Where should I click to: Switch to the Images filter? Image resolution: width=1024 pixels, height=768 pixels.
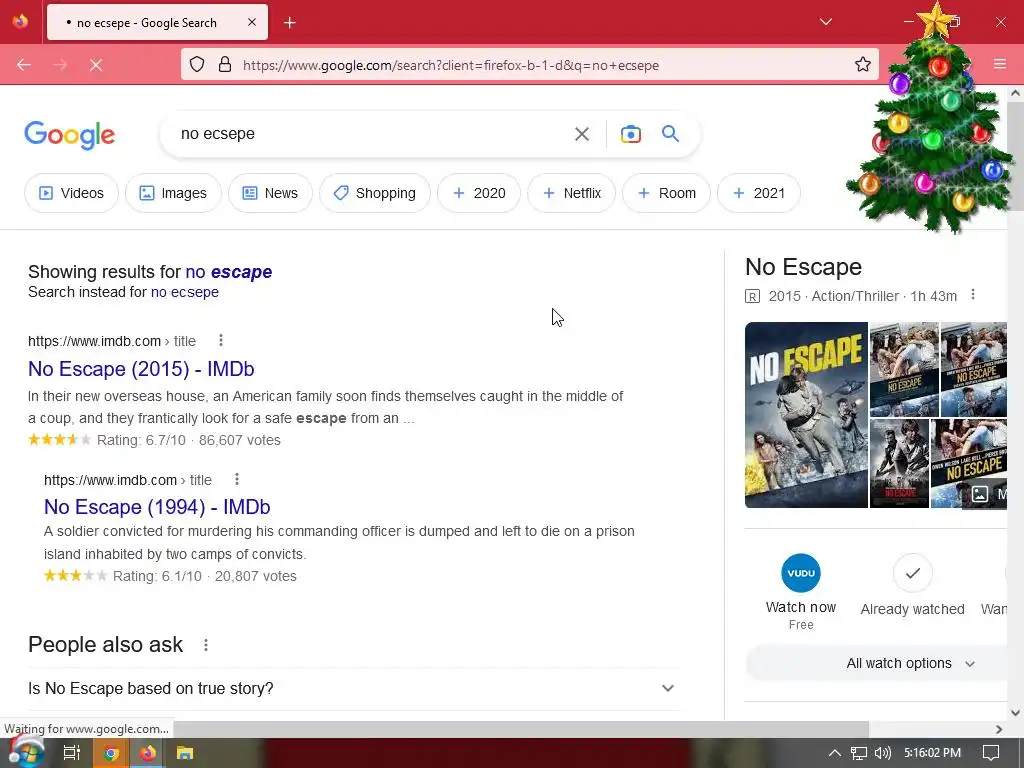point(173,193)
